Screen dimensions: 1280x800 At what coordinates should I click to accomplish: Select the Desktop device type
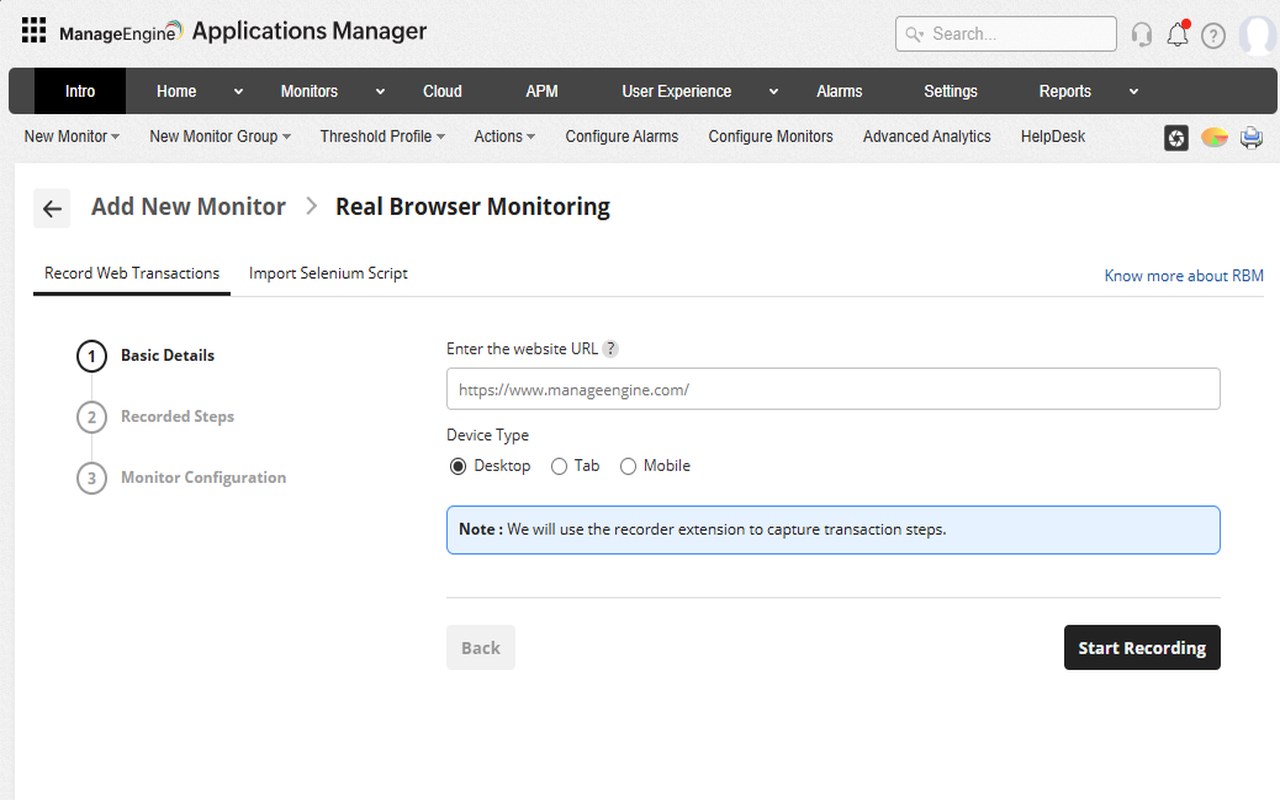click(458, 466)
